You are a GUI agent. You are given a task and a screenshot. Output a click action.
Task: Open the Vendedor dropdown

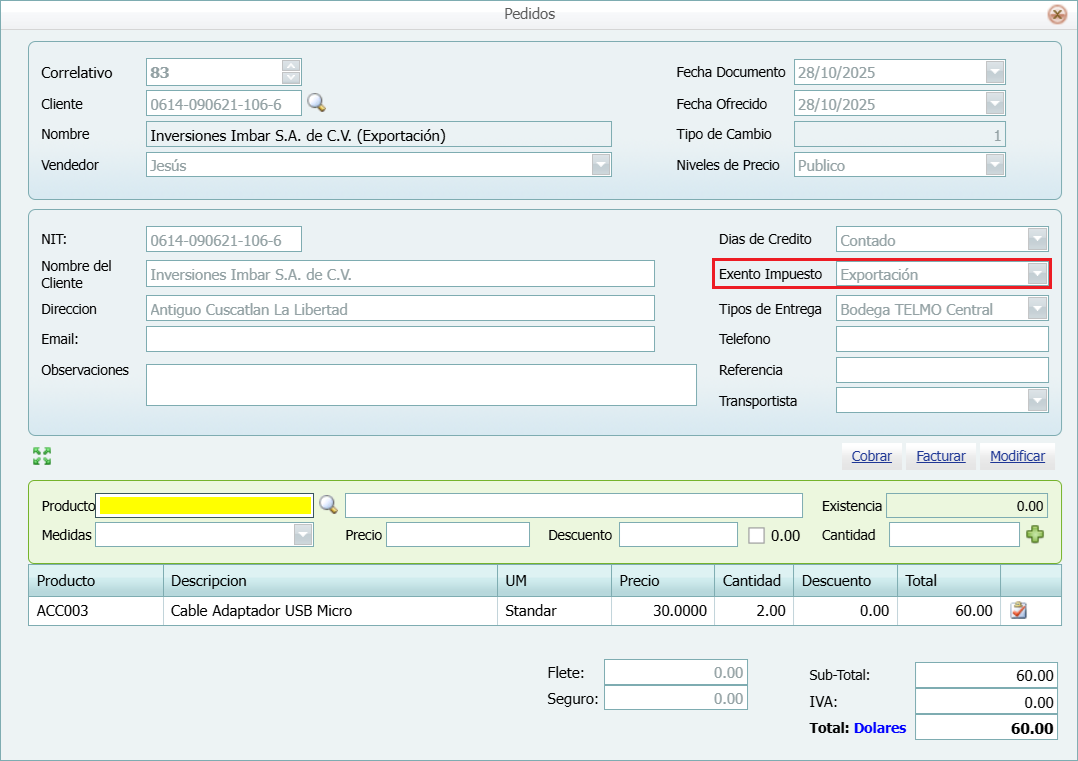(600, 165)
